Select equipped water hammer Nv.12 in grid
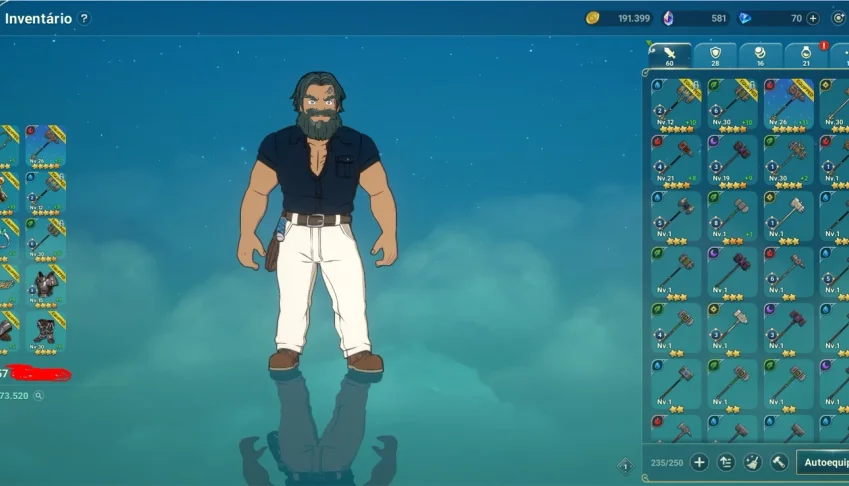849x486 pixels. point(676,105)
